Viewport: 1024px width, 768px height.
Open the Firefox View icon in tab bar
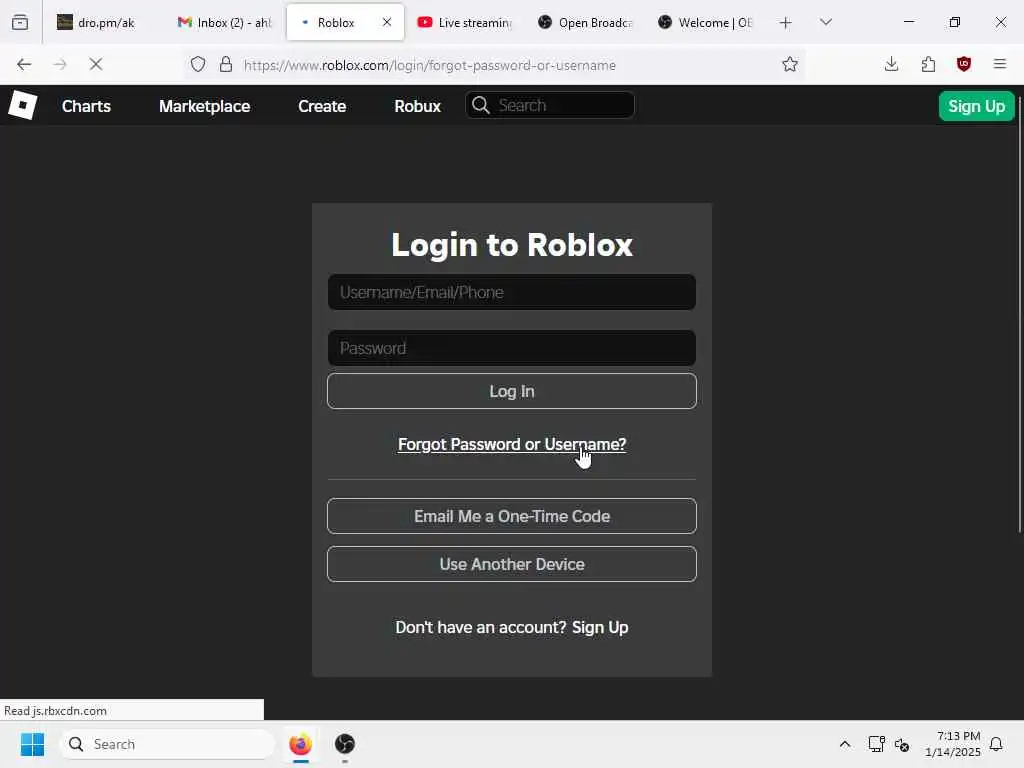pos(20,22)
